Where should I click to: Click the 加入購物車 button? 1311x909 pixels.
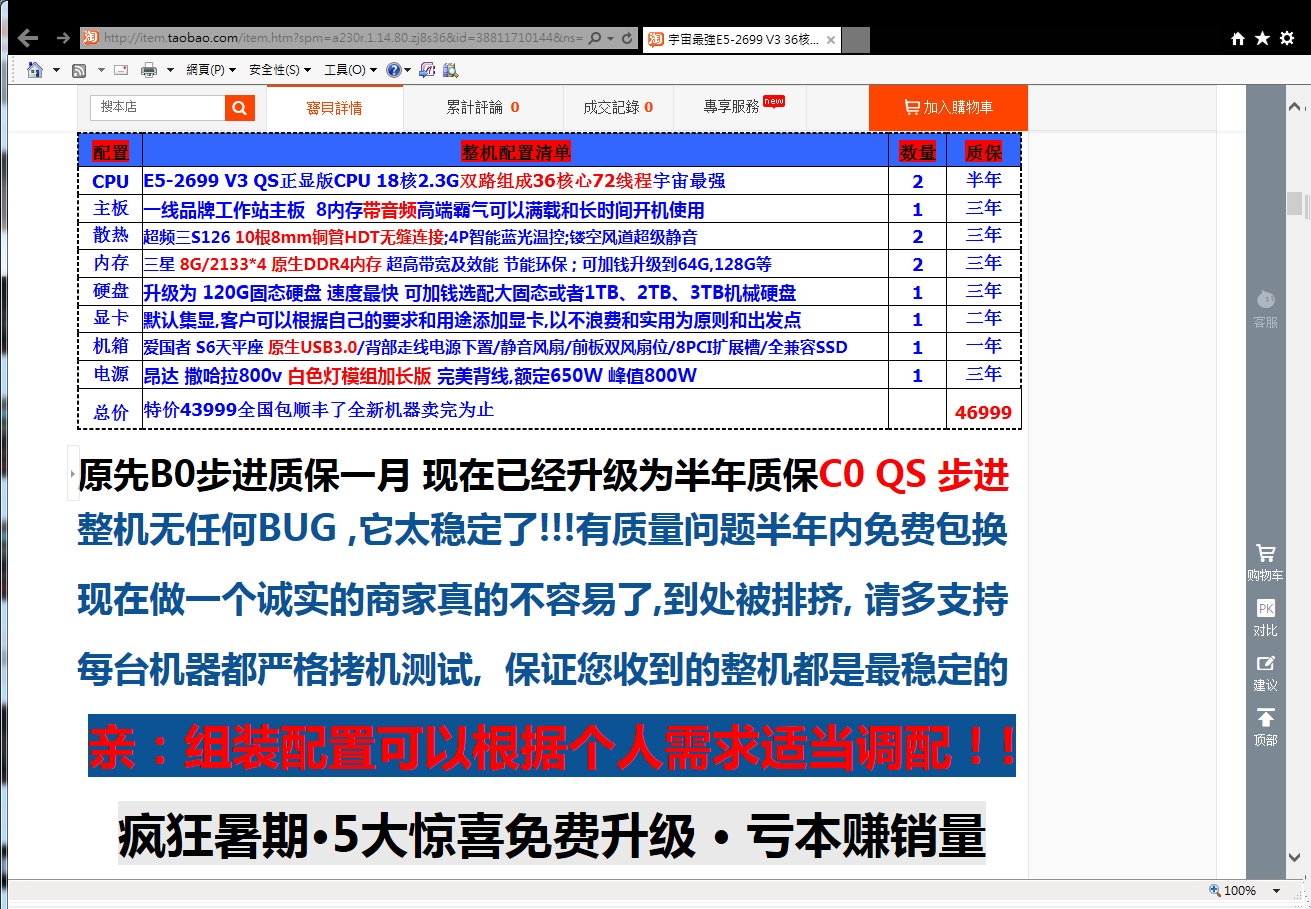948,107
